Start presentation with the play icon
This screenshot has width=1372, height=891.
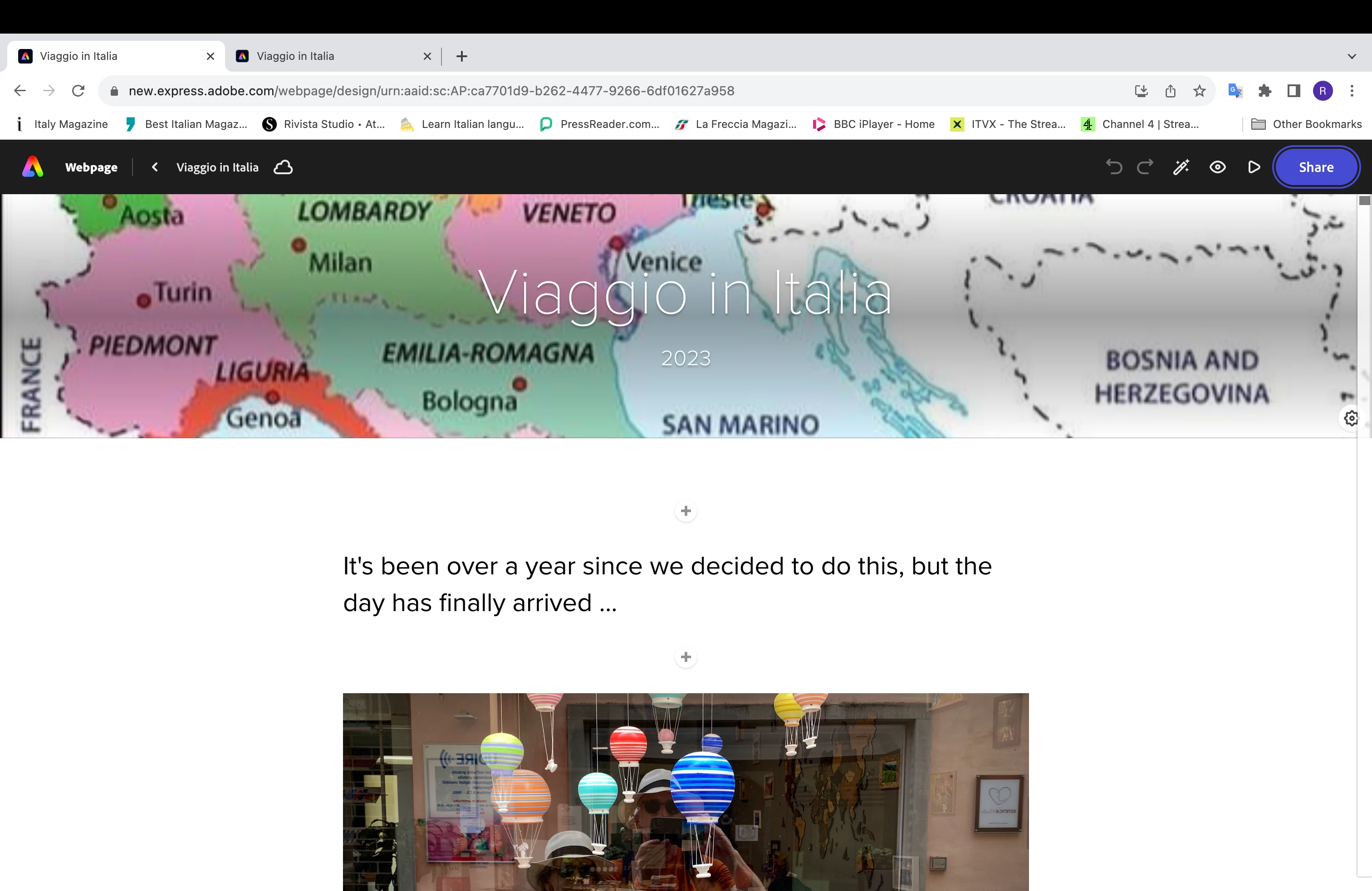coord(1253,167)
